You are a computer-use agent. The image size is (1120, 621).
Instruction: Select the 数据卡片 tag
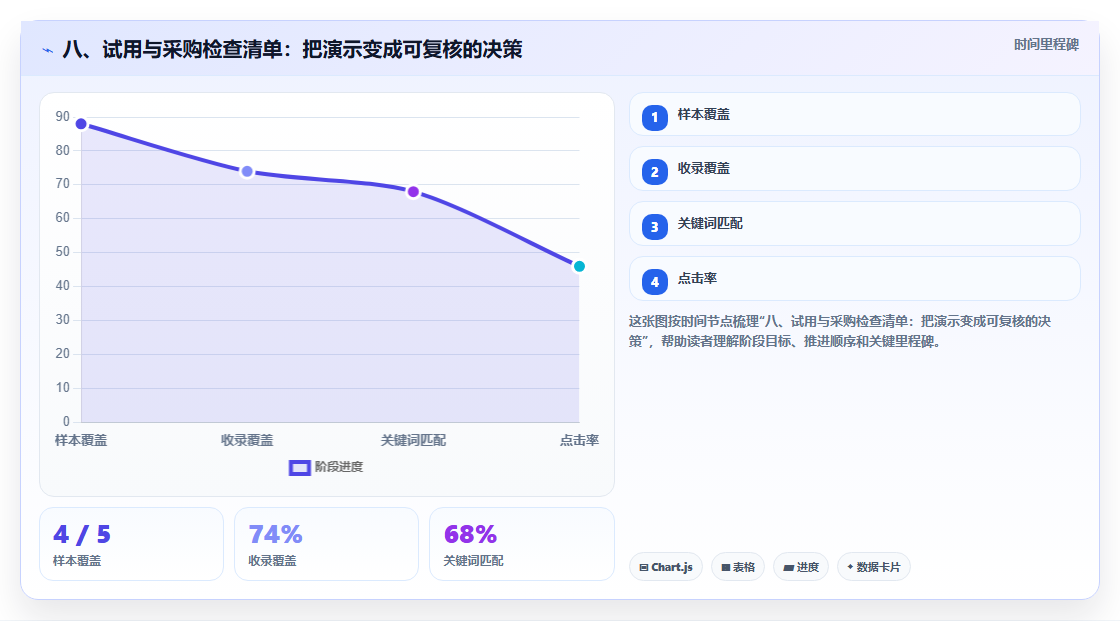(874, 567)
